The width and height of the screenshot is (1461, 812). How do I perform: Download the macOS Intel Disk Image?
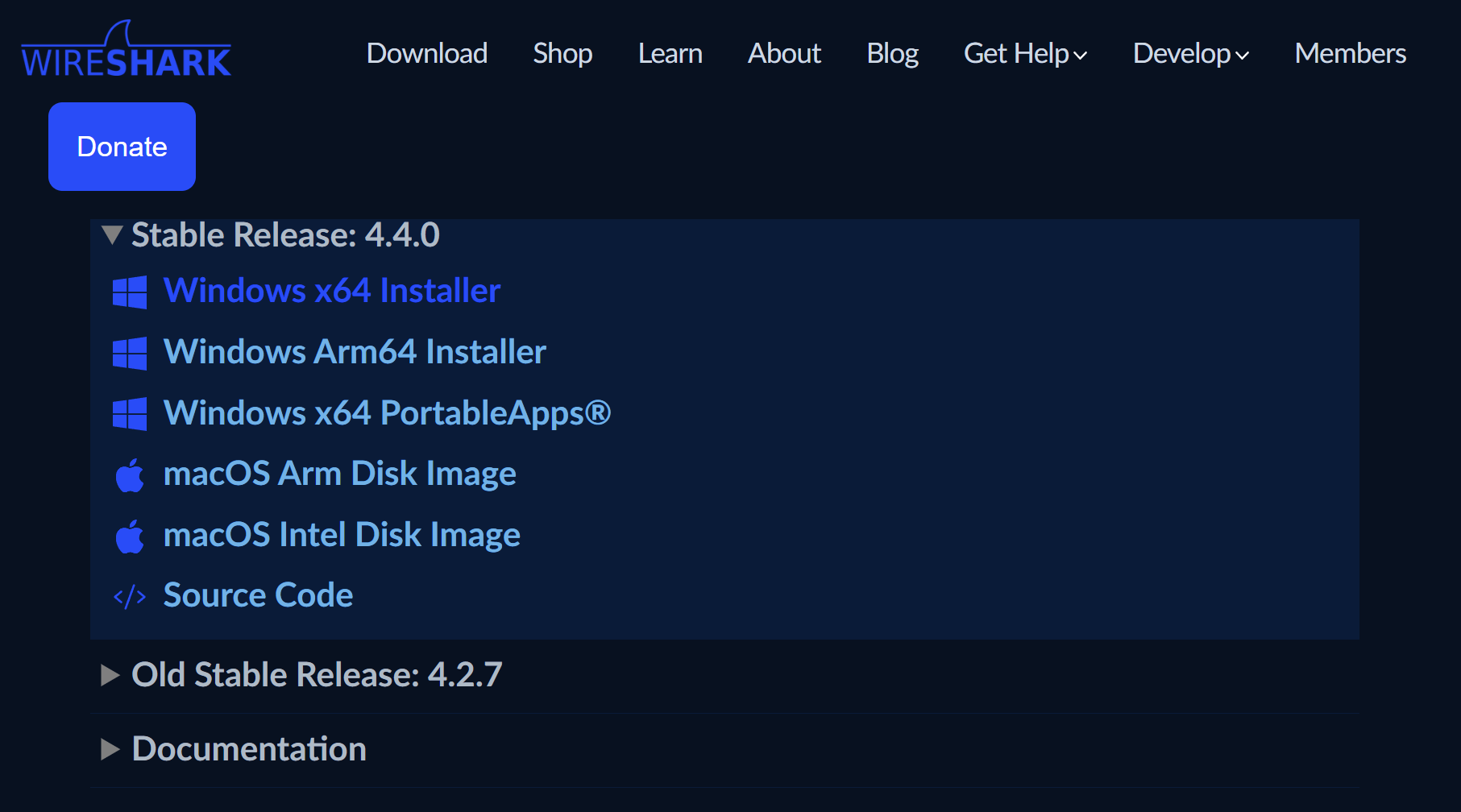click(342, 536)
